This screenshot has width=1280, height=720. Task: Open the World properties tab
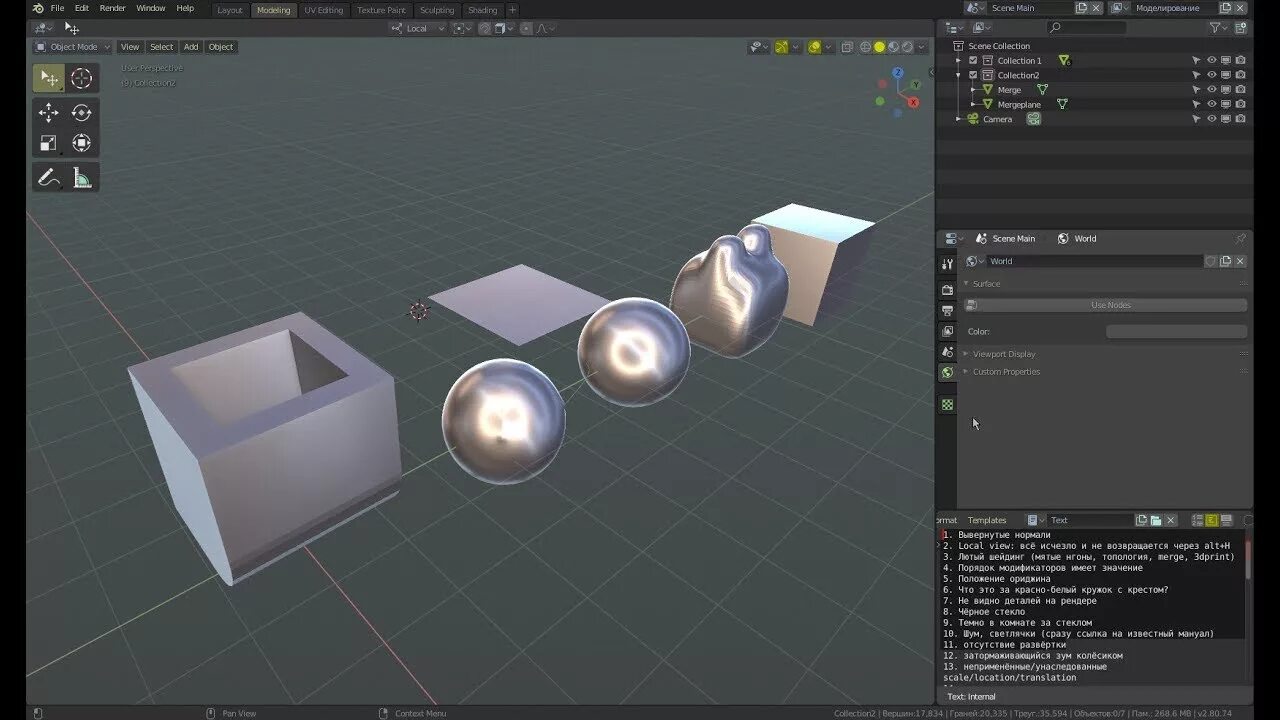tap(947, 372)
